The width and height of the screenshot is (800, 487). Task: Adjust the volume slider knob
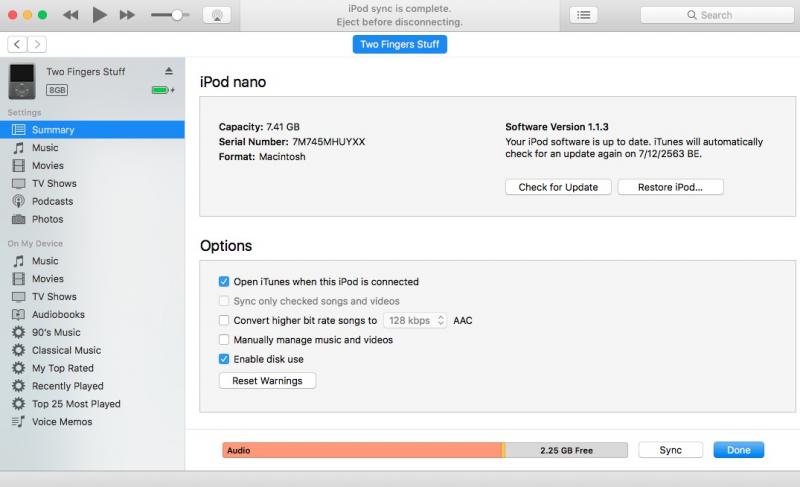click(x=177, y=15)
